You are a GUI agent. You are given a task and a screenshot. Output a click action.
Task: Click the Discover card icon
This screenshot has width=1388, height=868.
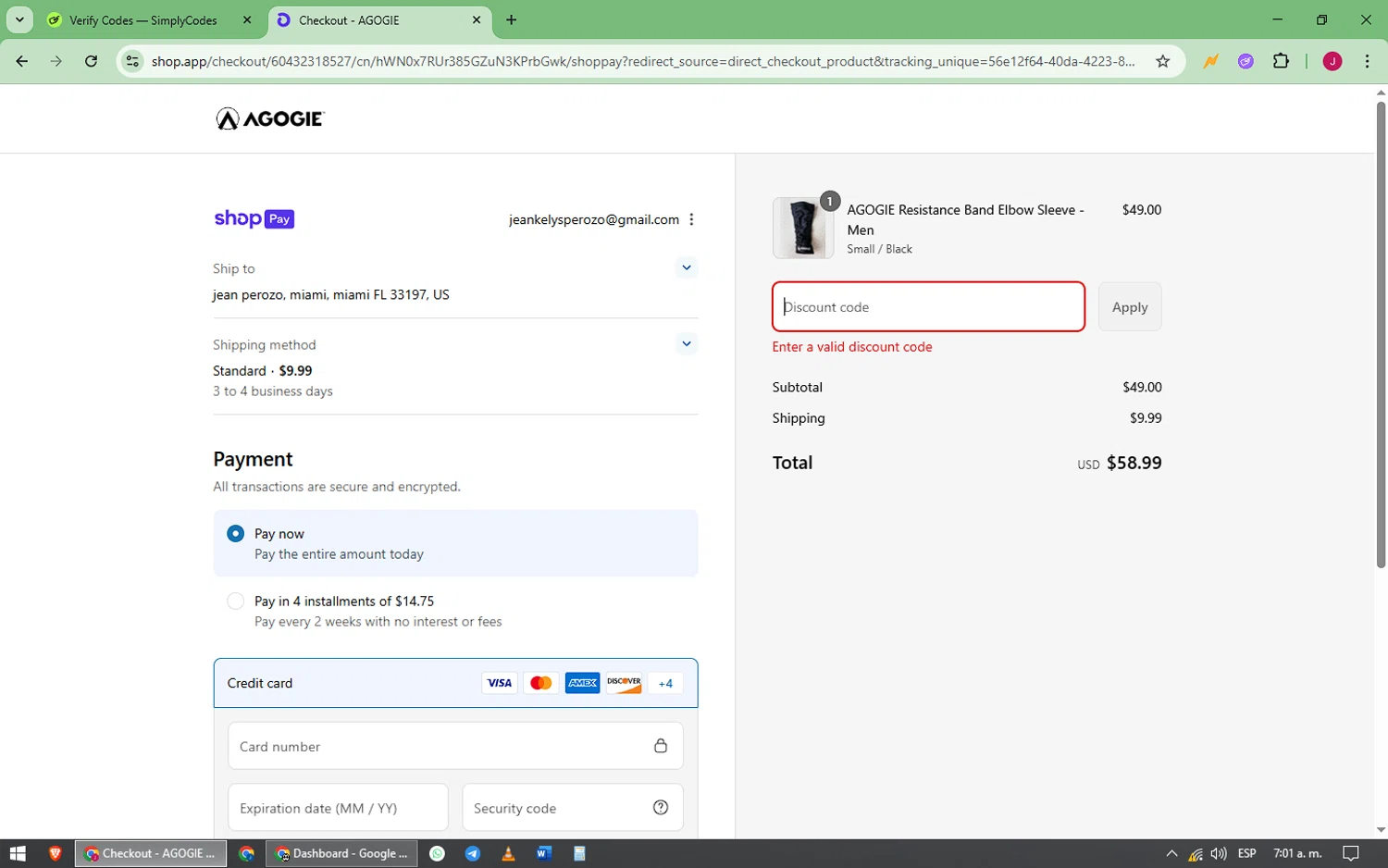pos(625,683)
